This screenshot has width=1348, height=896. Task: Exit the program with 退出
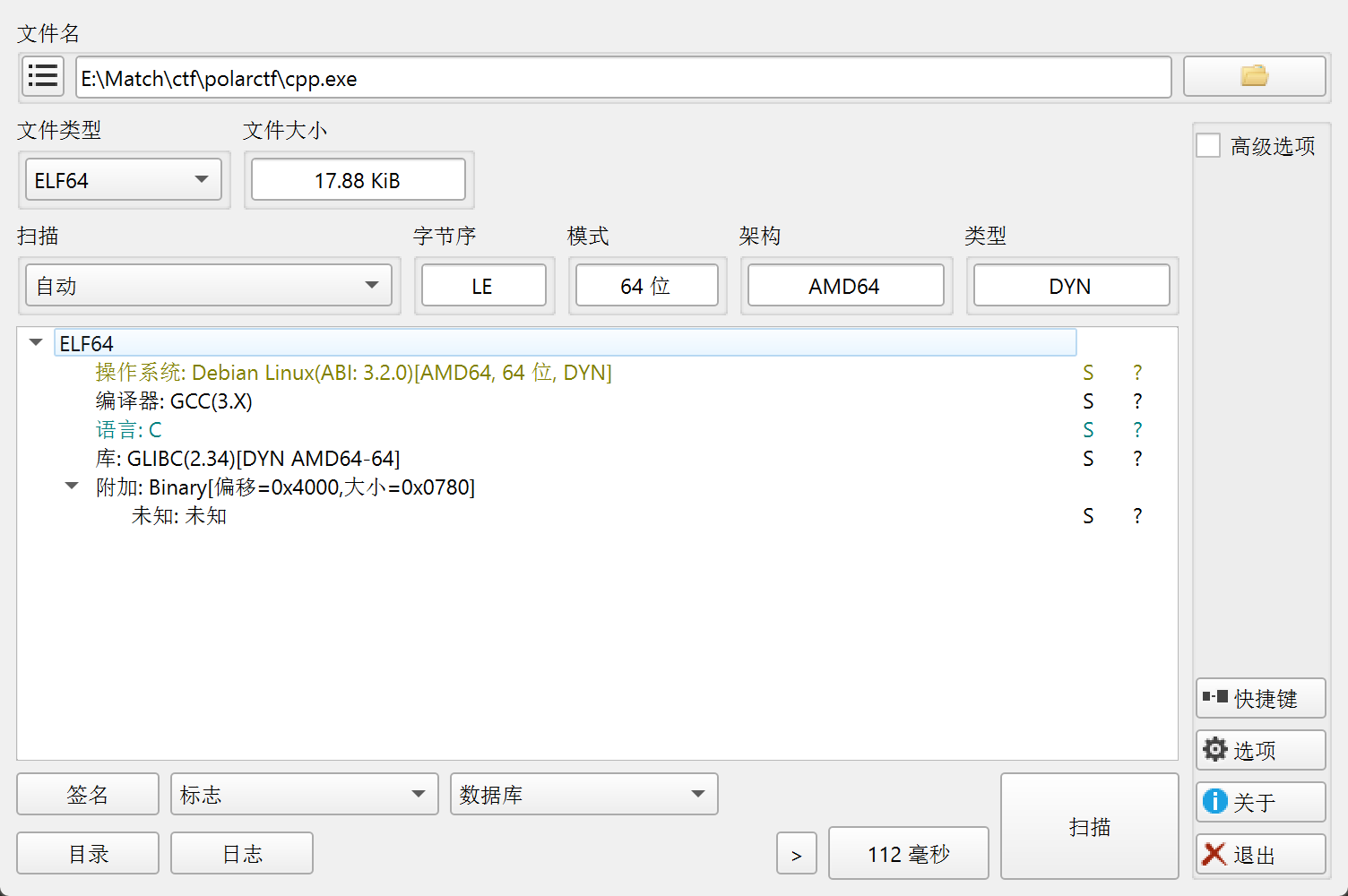[1260, 854]
